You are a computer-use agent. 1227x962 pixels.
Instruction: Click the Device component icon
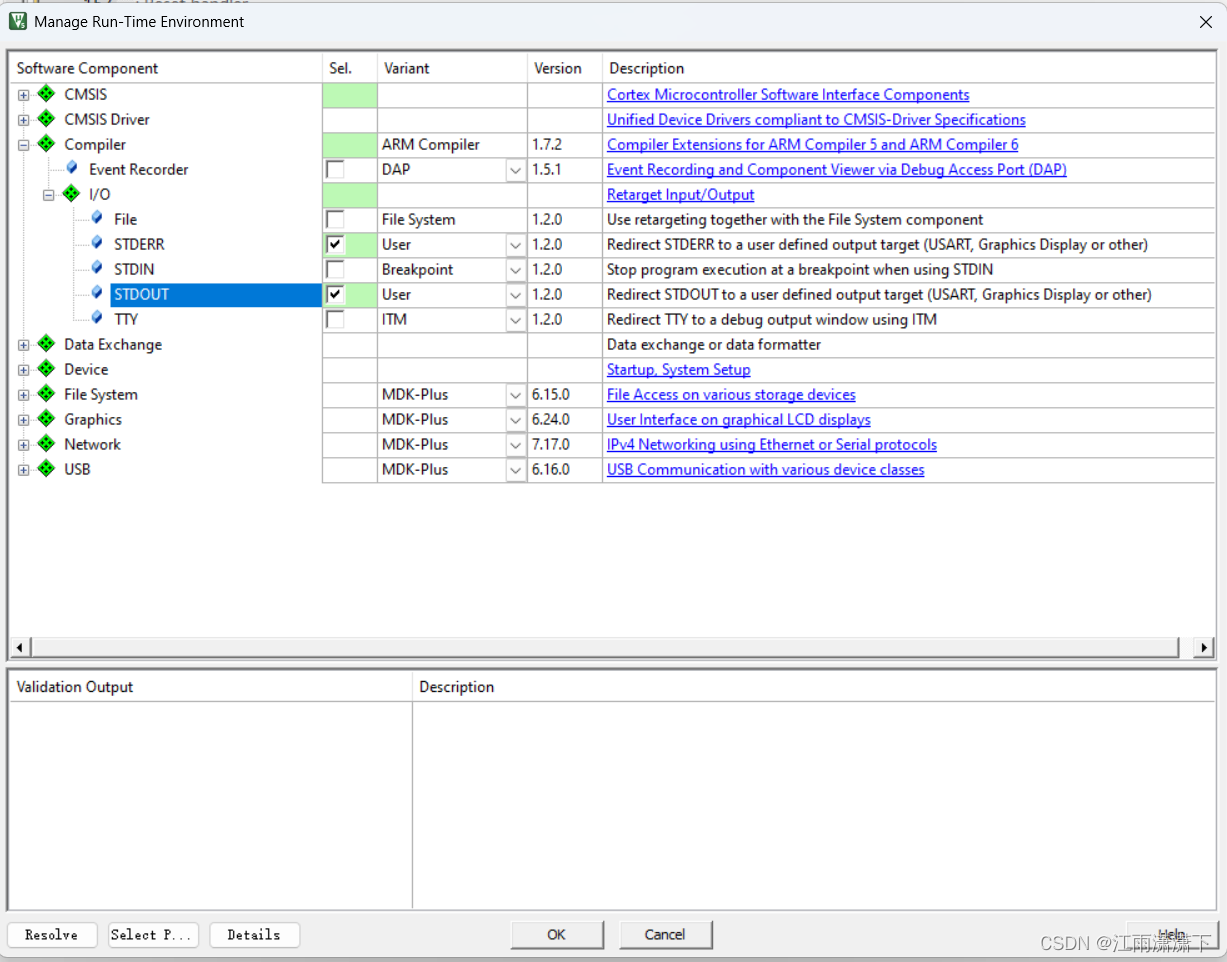46,369
